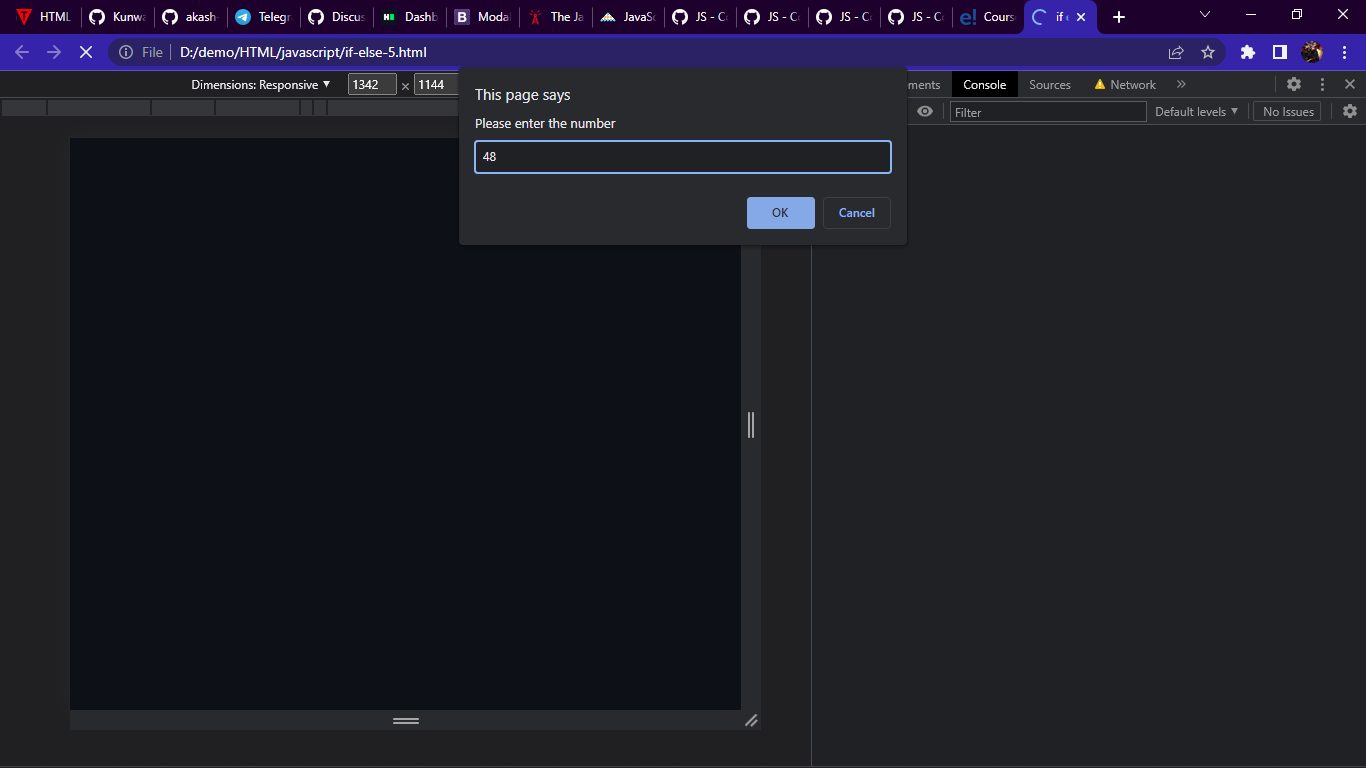Switch to the Sources tab
The height and width of the screenshot is (768, 1366).
click(1049, 84)
